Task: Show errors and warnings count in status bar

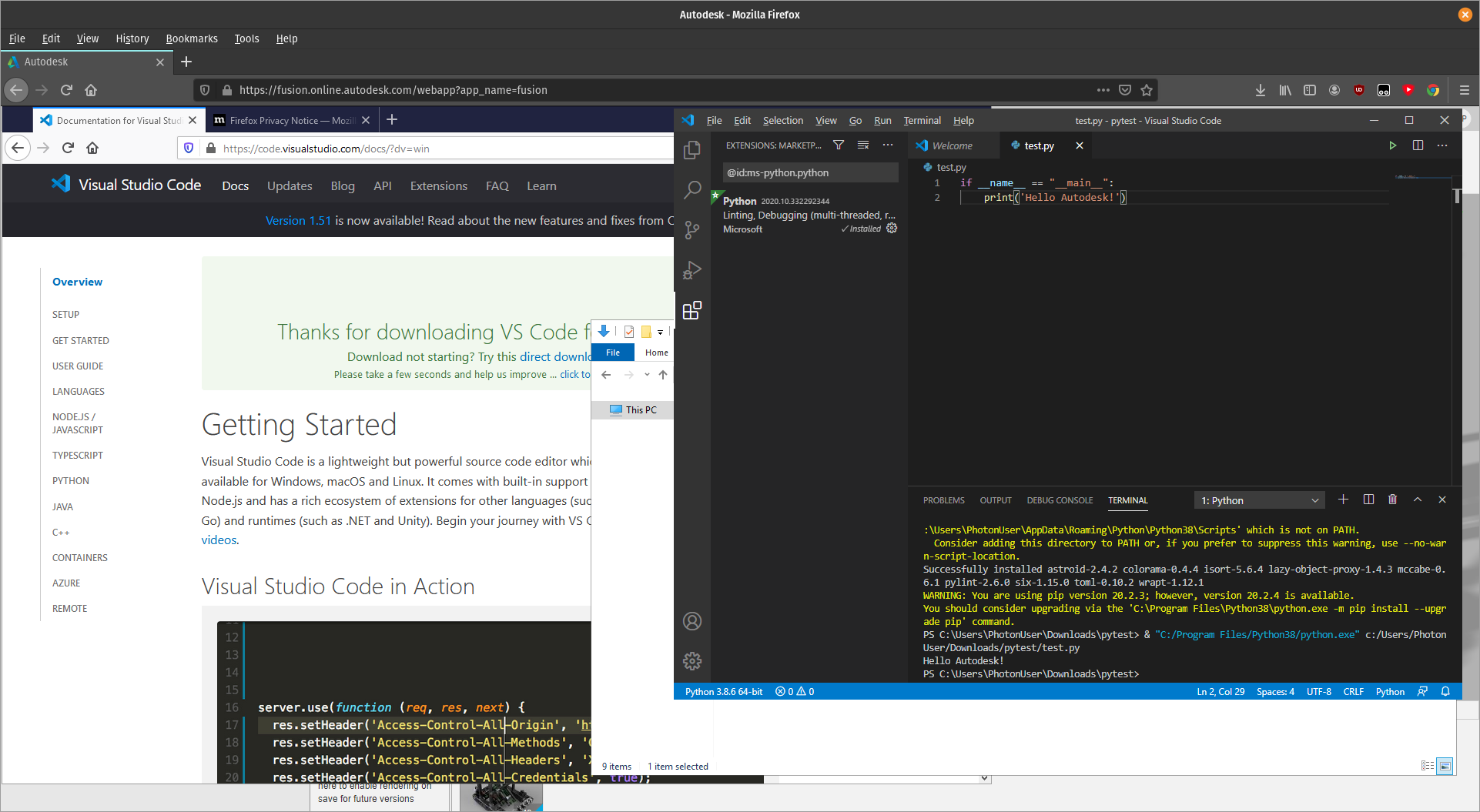Action: pyautogui.click(x=795, y=691)
